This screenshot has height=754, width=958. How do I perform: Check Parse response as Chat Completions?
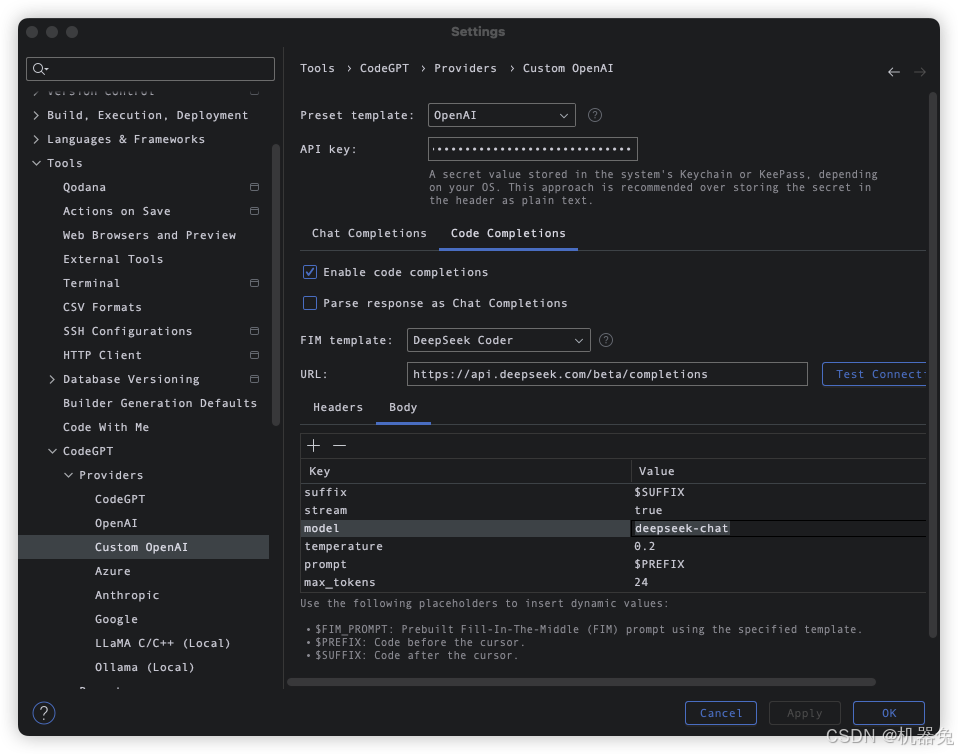tap(310, 303)
